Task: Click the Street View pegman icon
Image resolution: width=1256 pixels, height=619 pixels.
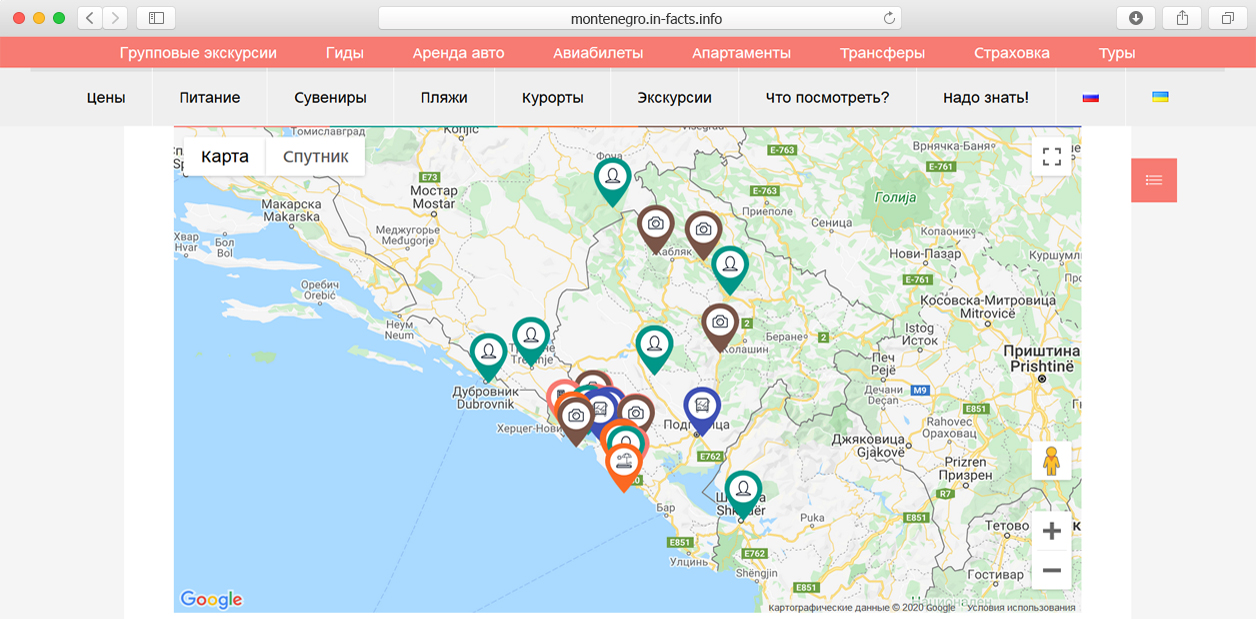Action: click(x=1051, y=461)
